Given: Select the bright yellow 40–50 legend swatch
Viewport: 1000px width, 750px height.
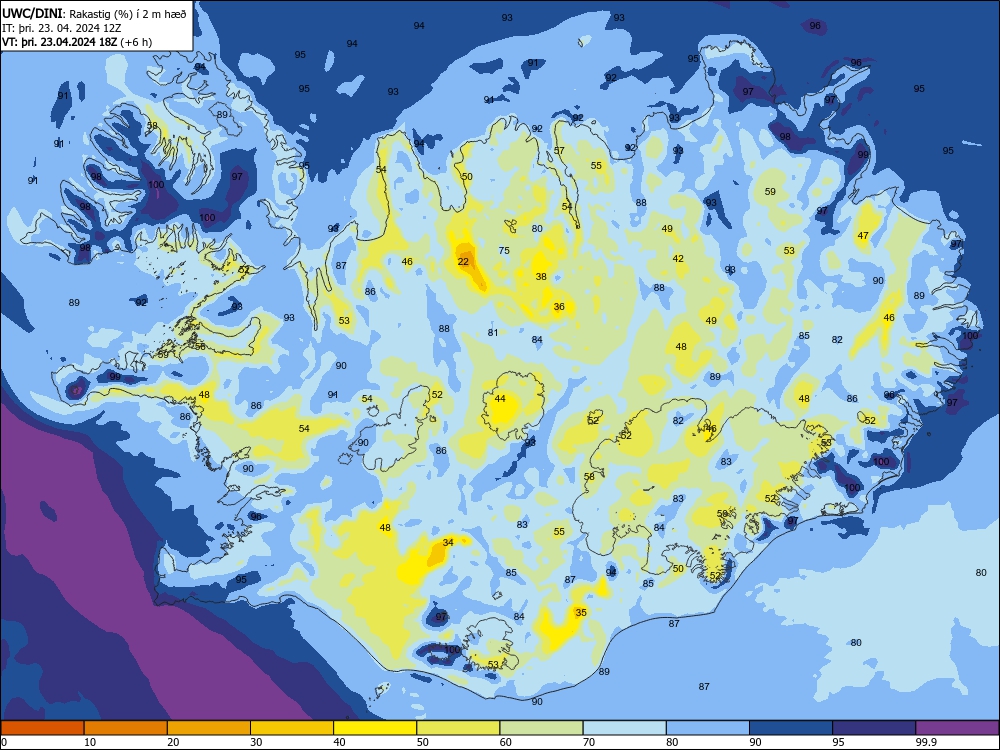Looking at the screenshot, I should (x=375, y=728).
